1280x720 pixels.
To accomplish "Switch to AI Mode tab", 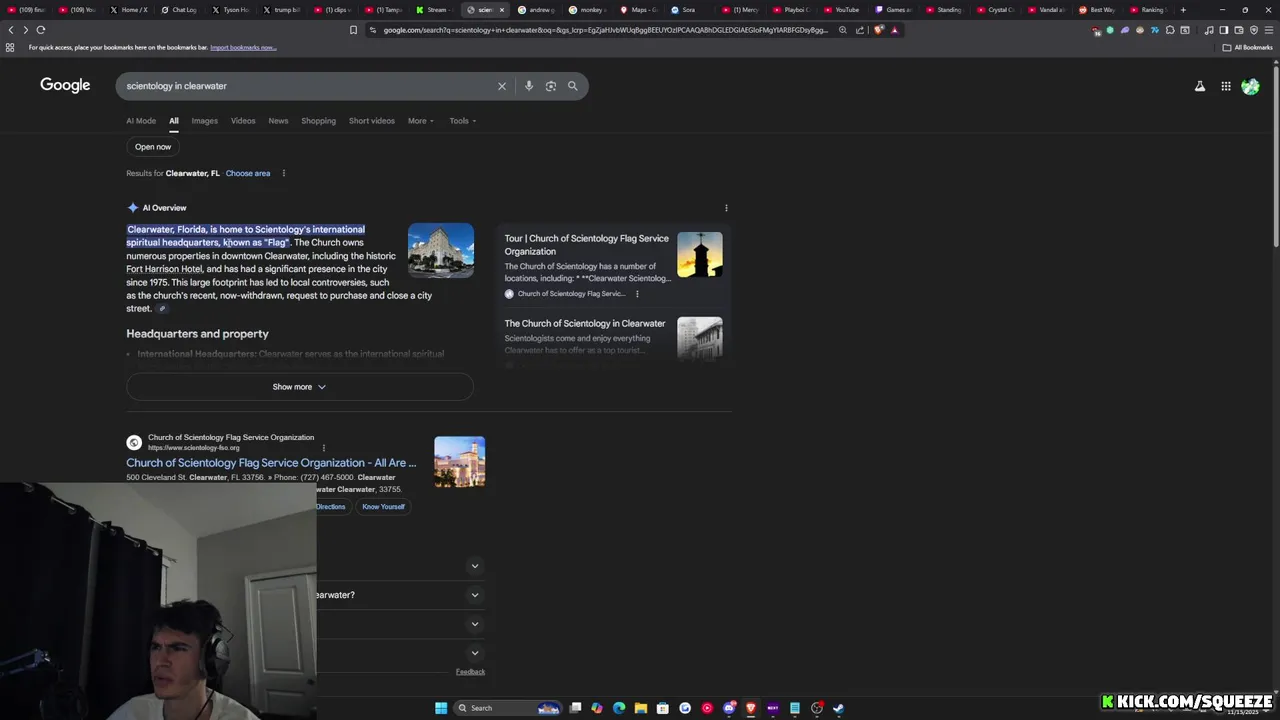I will (x=141, y=121).
